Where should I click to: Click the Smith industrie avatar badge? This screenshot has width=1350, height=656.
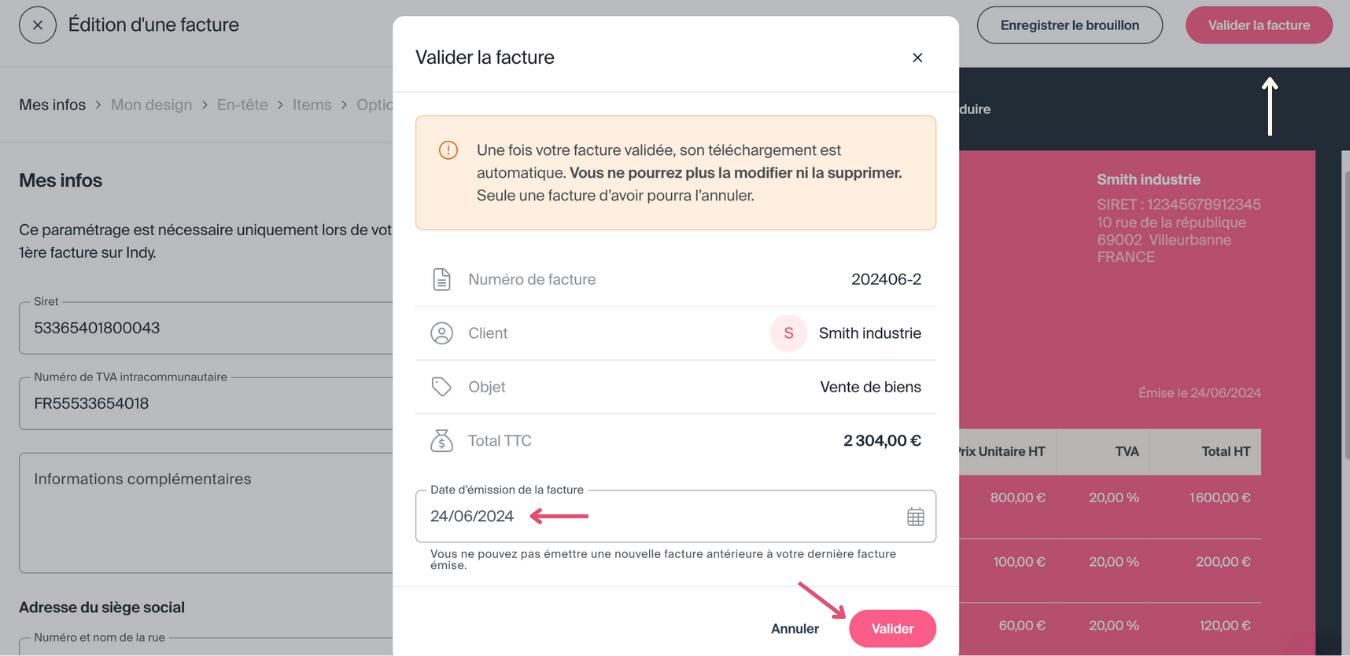[x=788, y=333]
